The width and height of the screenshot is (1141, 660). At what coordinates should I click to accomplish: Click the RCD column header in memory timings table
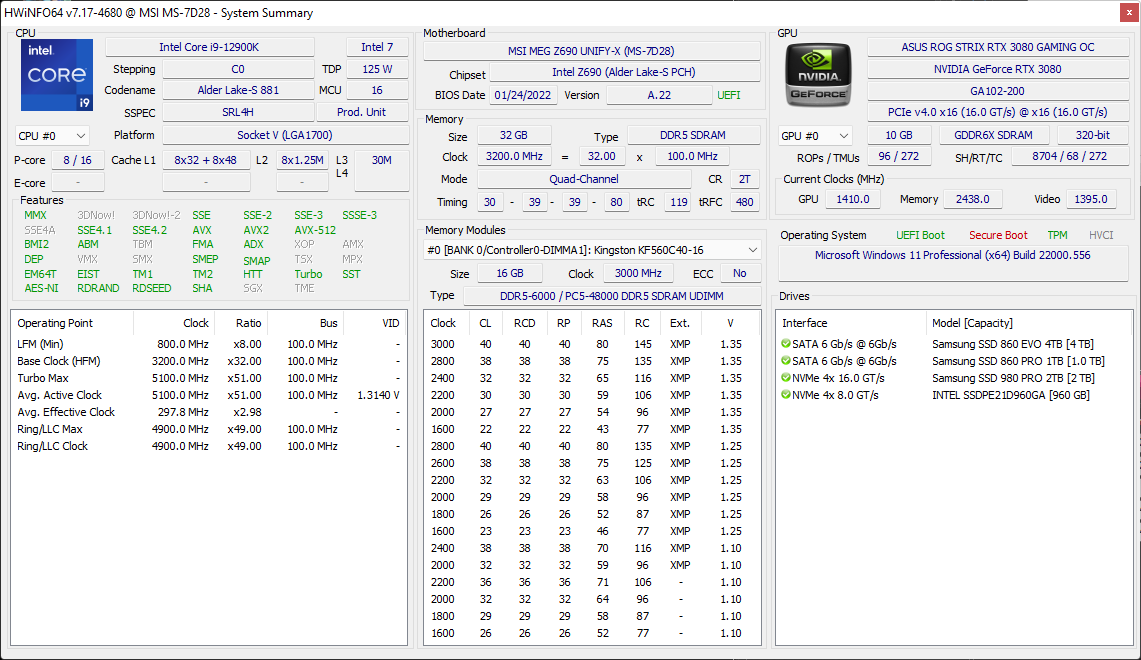[x=524, y=323]
